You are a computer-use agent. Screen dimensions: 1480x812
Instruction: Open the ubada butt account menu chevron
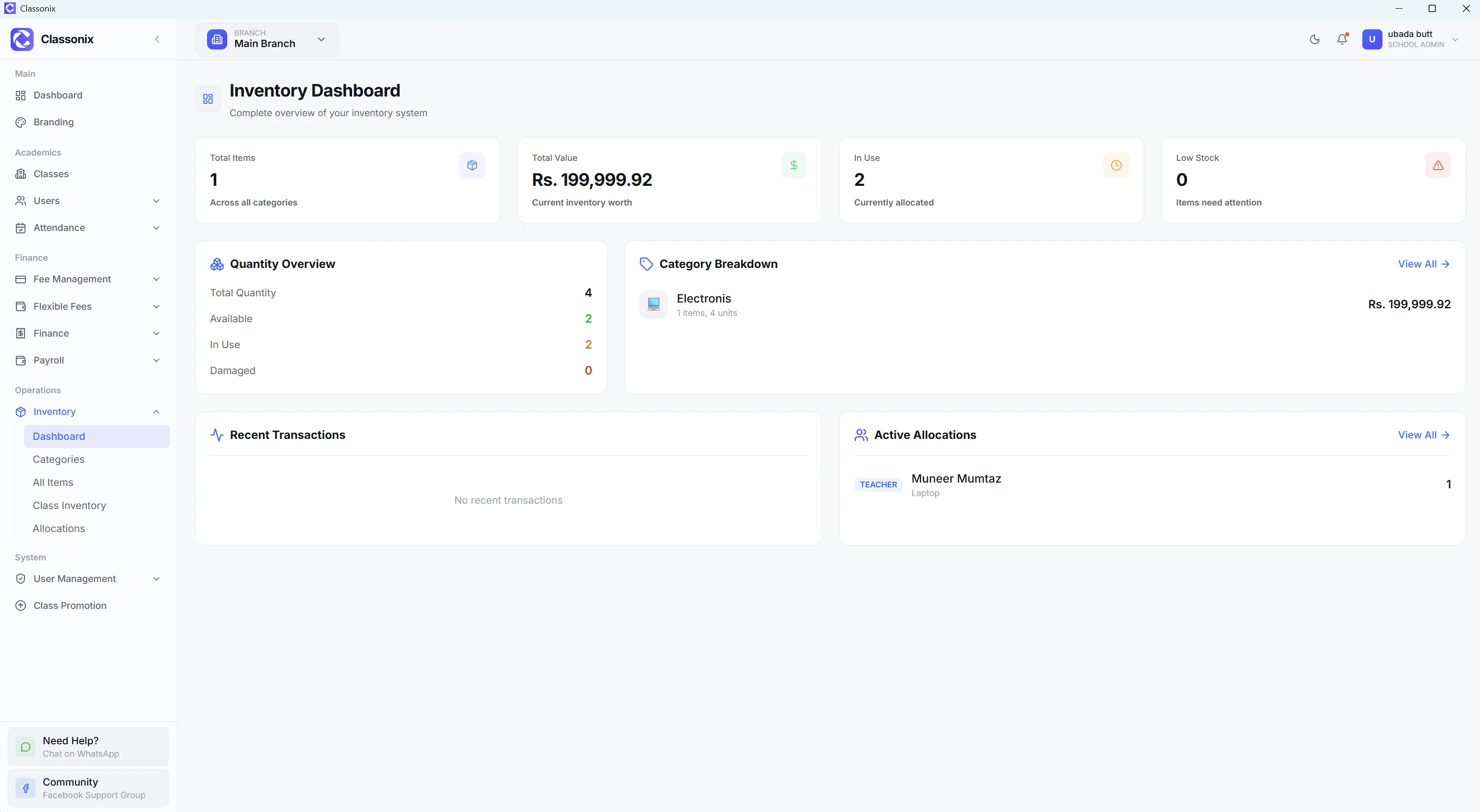1456,39
